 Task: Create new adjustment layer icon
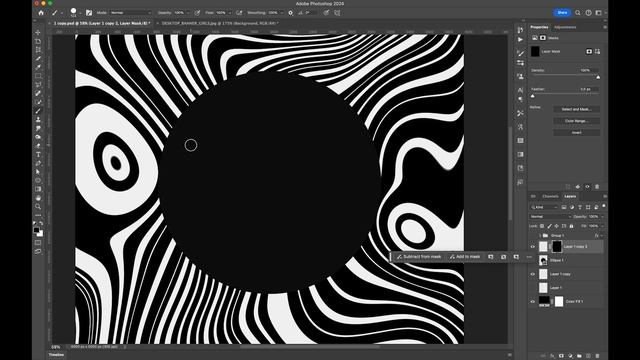570,356
